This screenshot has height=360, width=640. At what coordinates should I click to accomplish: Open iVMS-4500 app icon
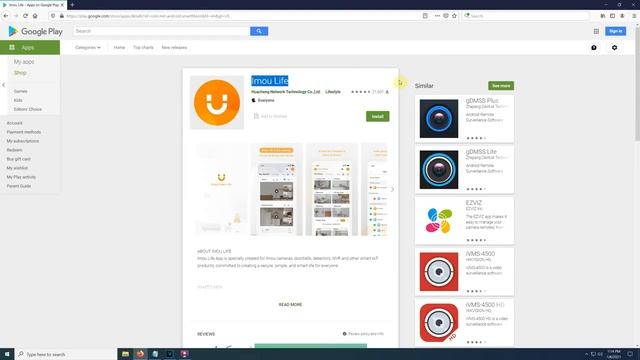point(439,271)
